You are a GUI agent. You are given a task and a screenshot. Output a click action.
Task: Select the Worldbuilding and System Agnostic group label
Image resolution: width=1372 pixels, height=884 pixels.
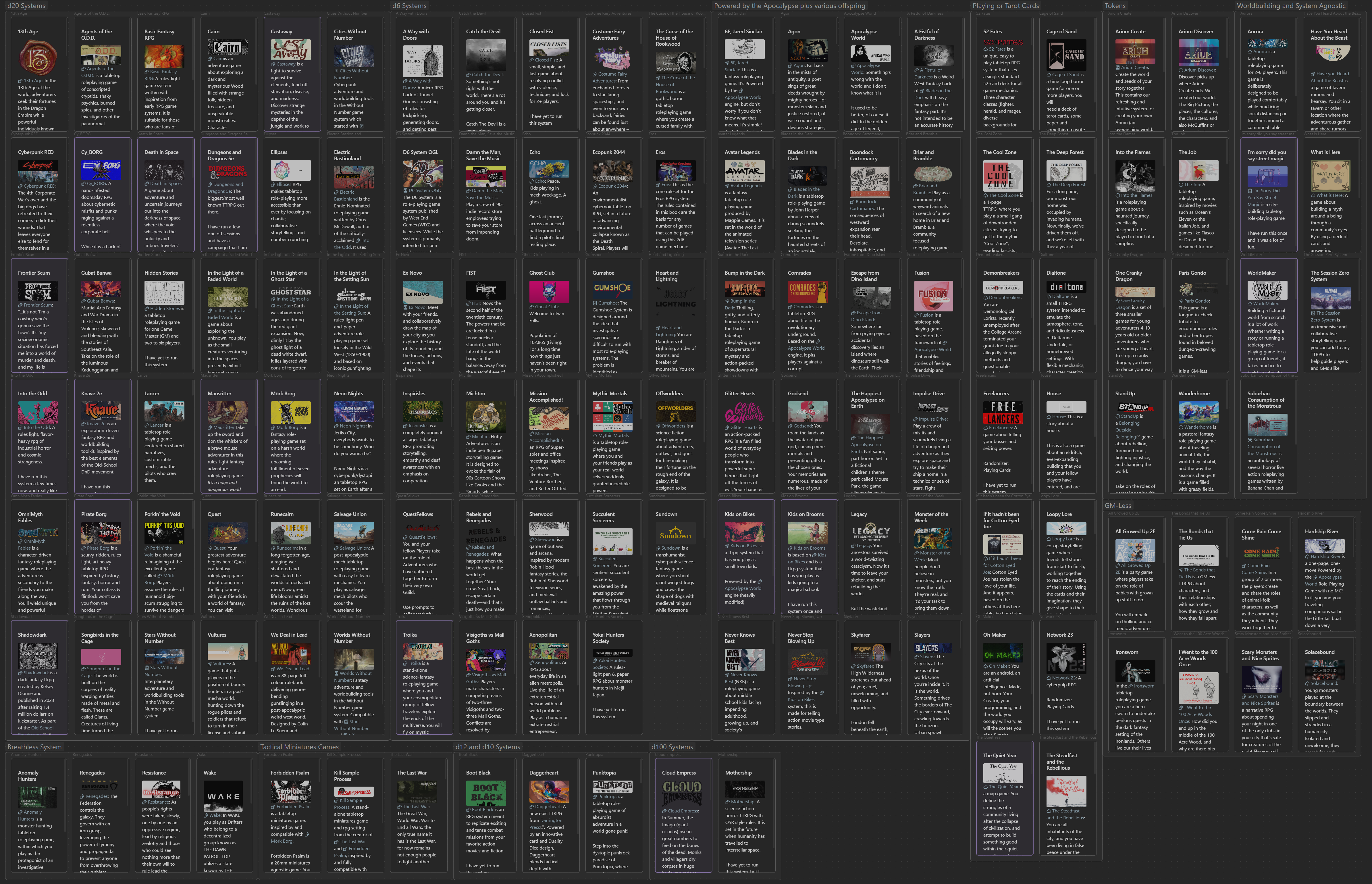tap(1291, 6)
